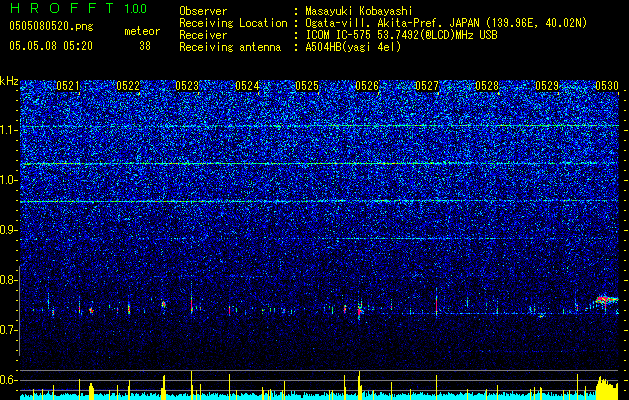Select the 0.9 kHz frequency axis label
The image size is (629, 400).
point(9,230)
